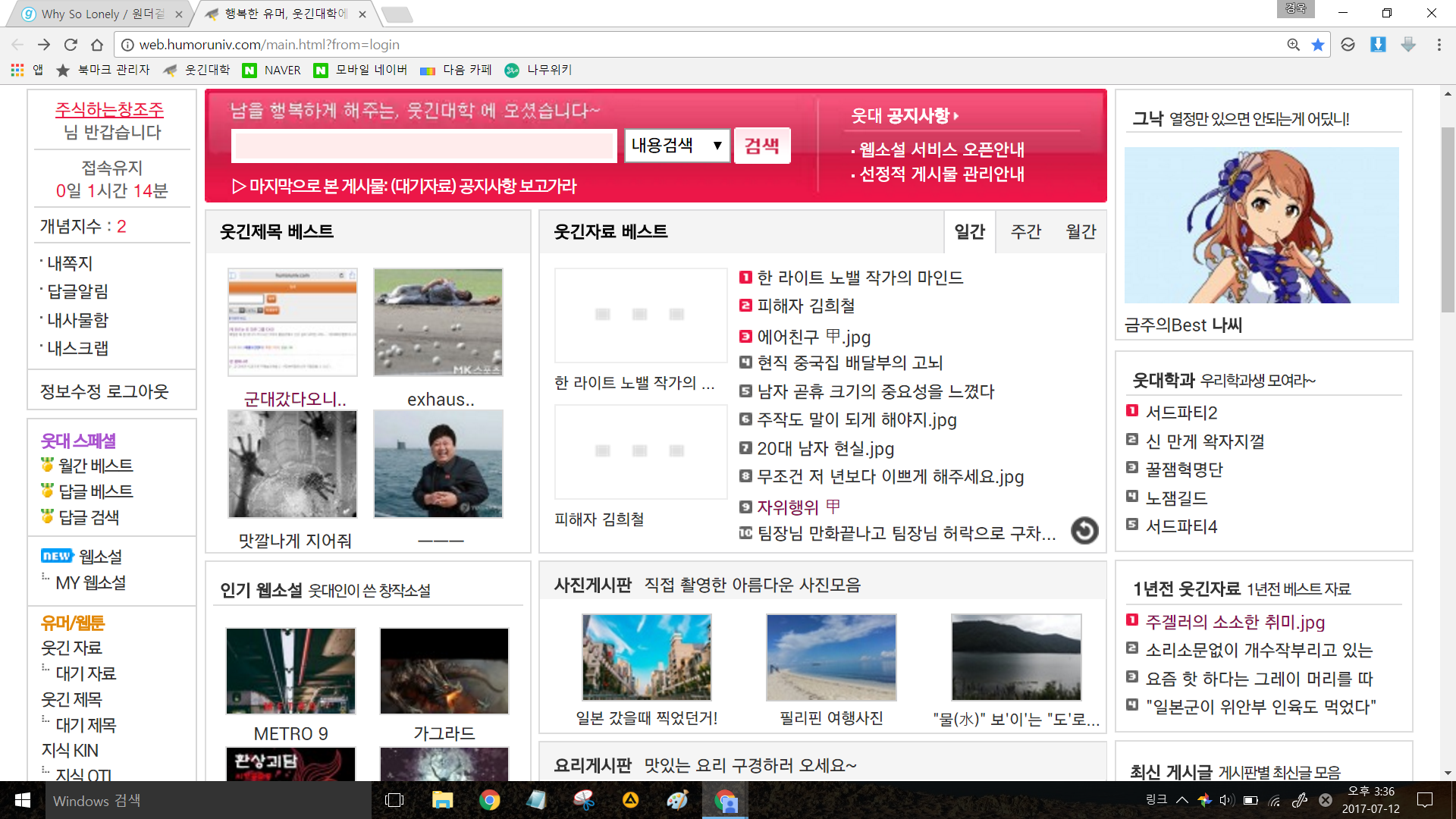The height and width of the screenshot is (819, 1456).
Task: Click the blue download arrow extension icon
Action: point(1378,45)
